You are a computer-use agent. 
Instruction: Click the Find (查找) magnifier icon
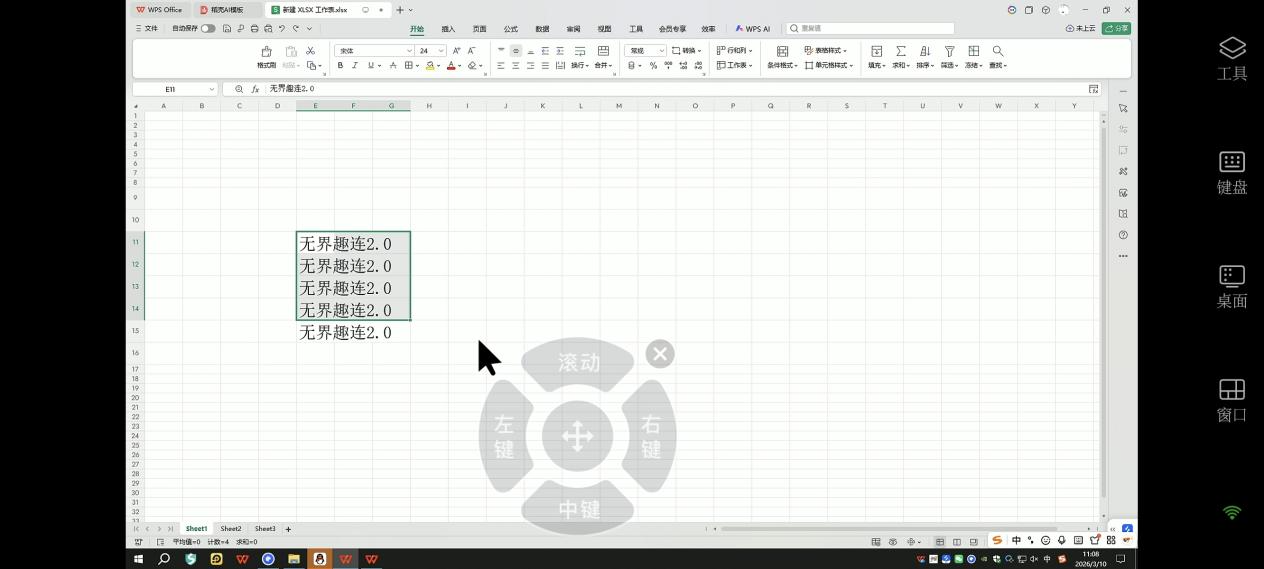click(x=997, y=51)
